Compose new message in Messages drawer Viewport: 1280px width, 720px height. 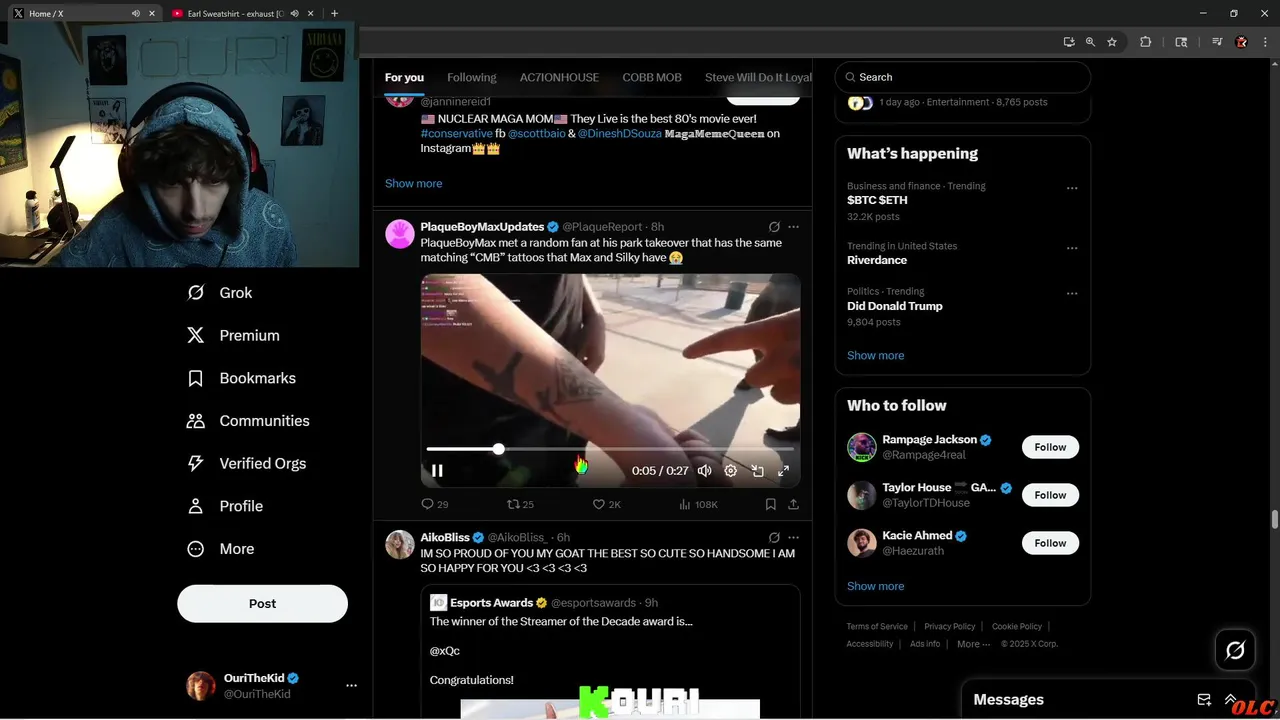[x=1204, y=700]
